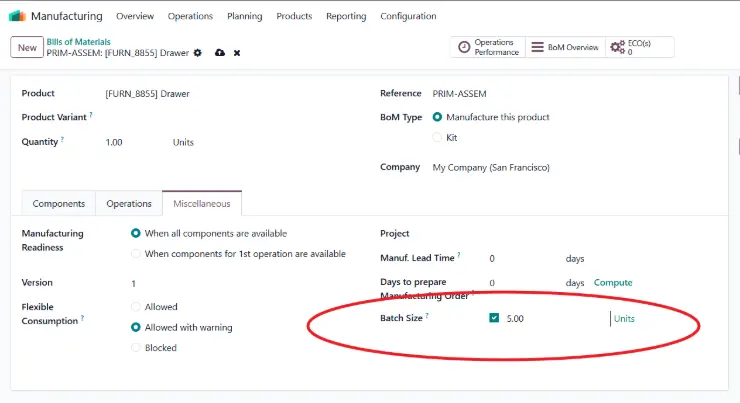Click the New button
The width and height of the screenshot is (740, 403).
click(27, 47)
